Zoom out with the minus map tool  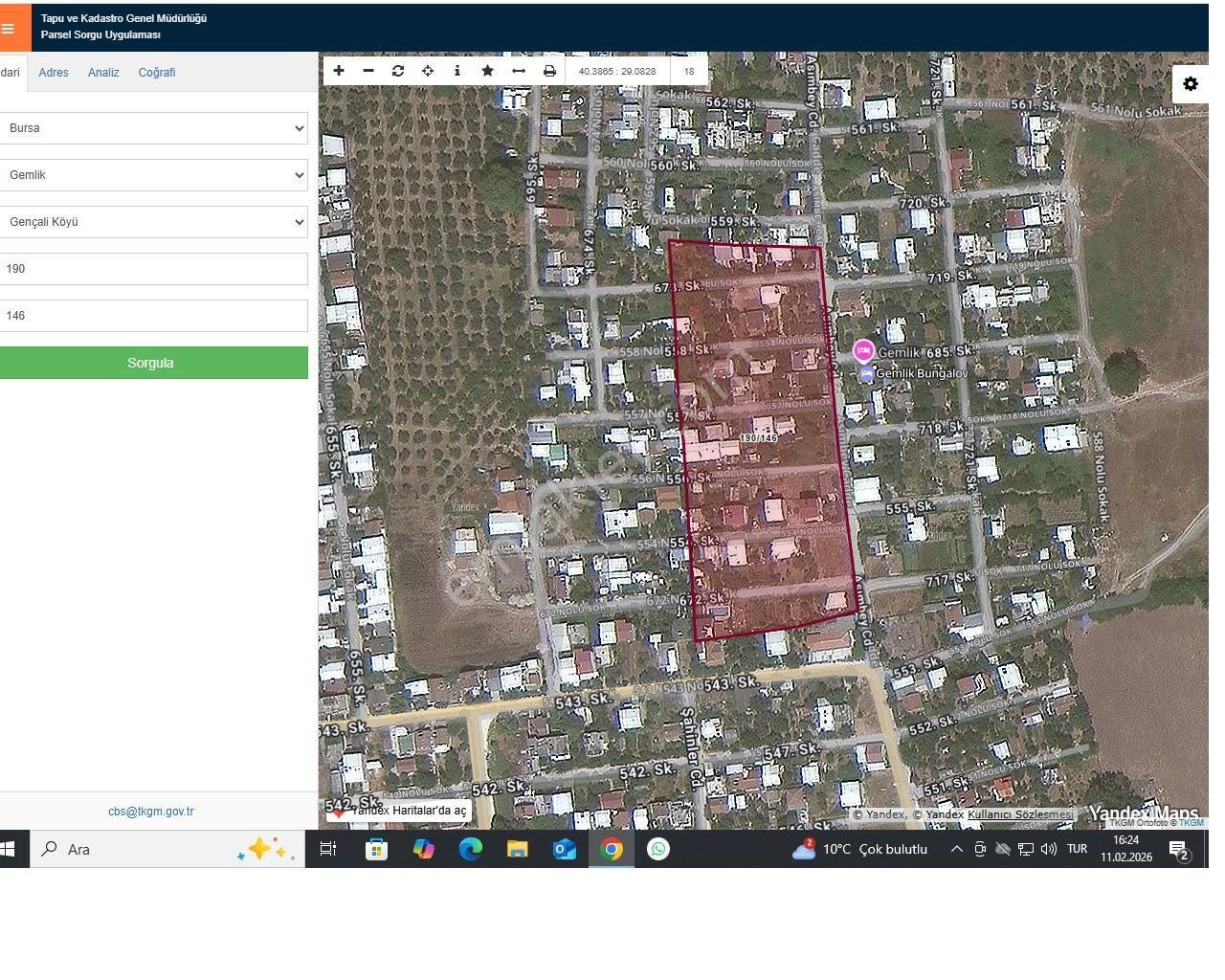click(x=368, y=71)
